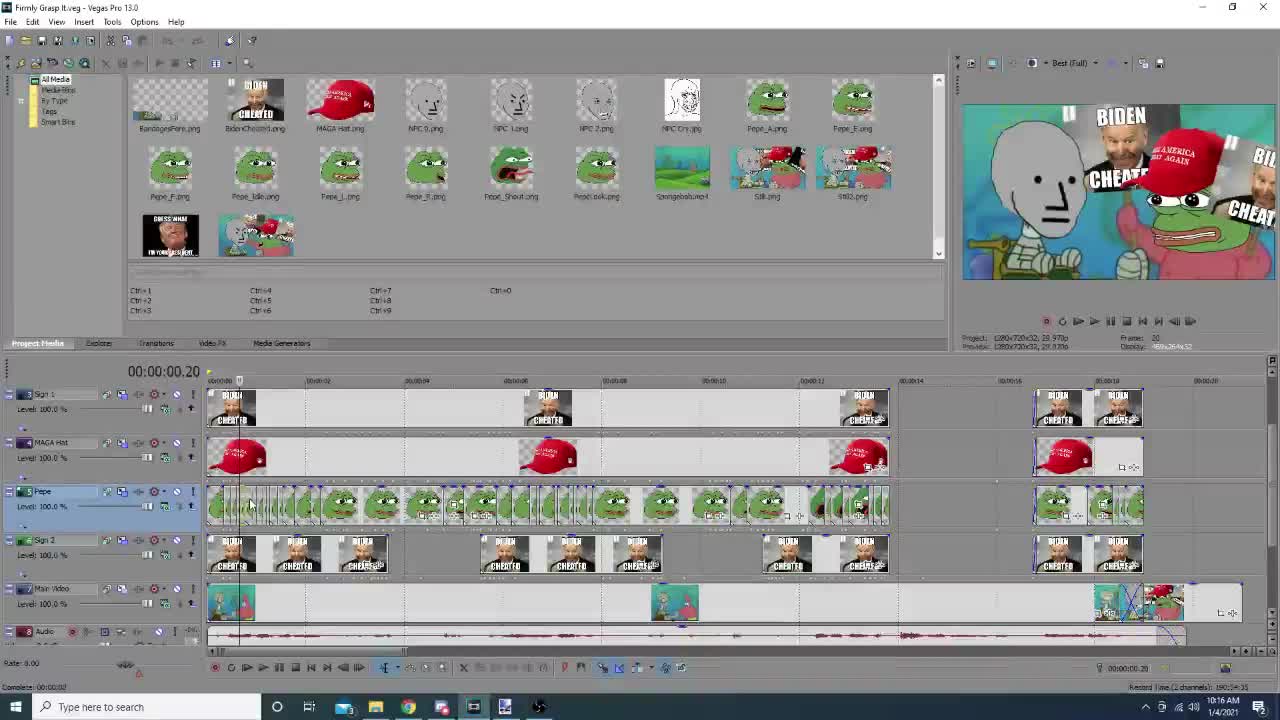
Task: Open the Normal Edit tool dropdown arrow
Action: [x=398, y=668]
